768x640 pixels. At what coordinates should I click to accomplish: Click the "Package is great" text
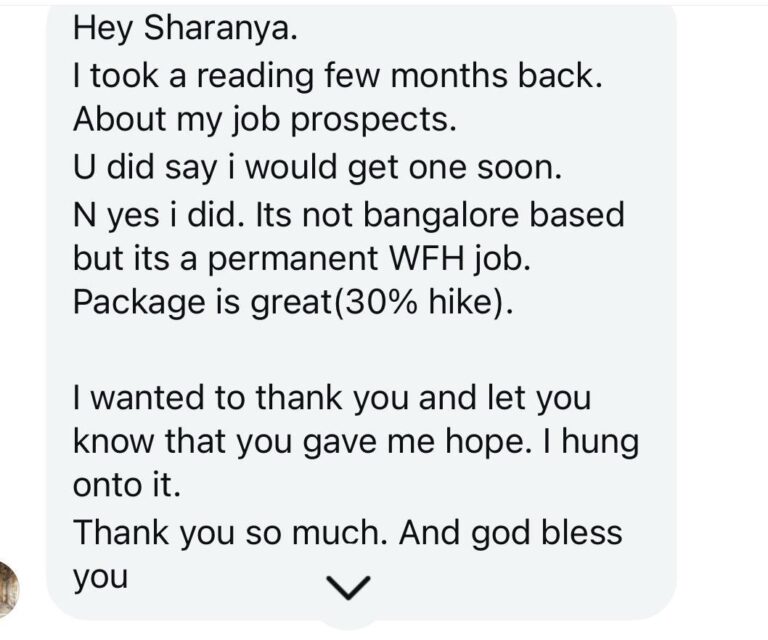coord(200,303)
